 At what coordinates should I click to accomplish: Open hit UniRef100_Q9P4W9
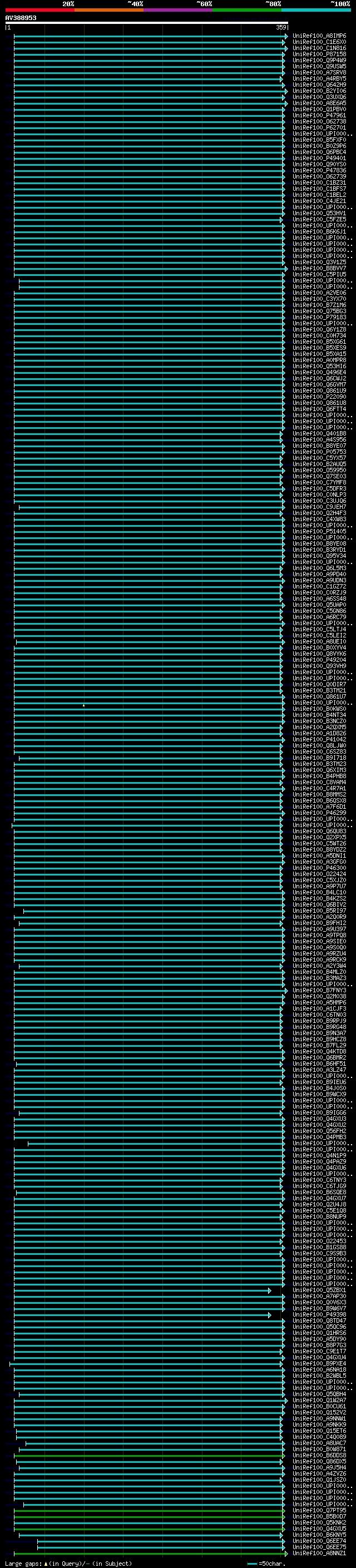(x=319, y=60)
